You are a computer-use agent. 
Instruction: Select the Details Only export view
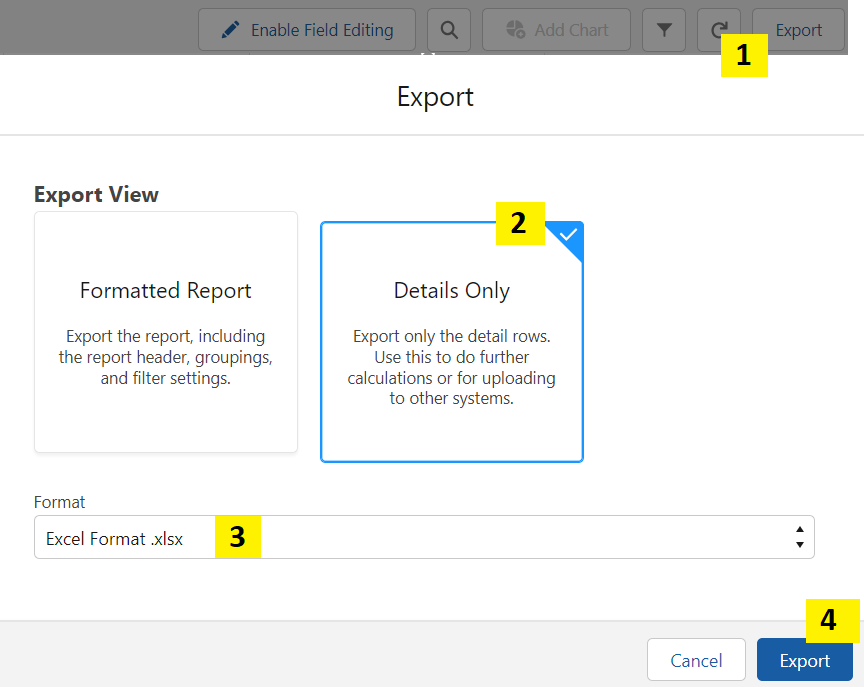[x=452, y=342]
